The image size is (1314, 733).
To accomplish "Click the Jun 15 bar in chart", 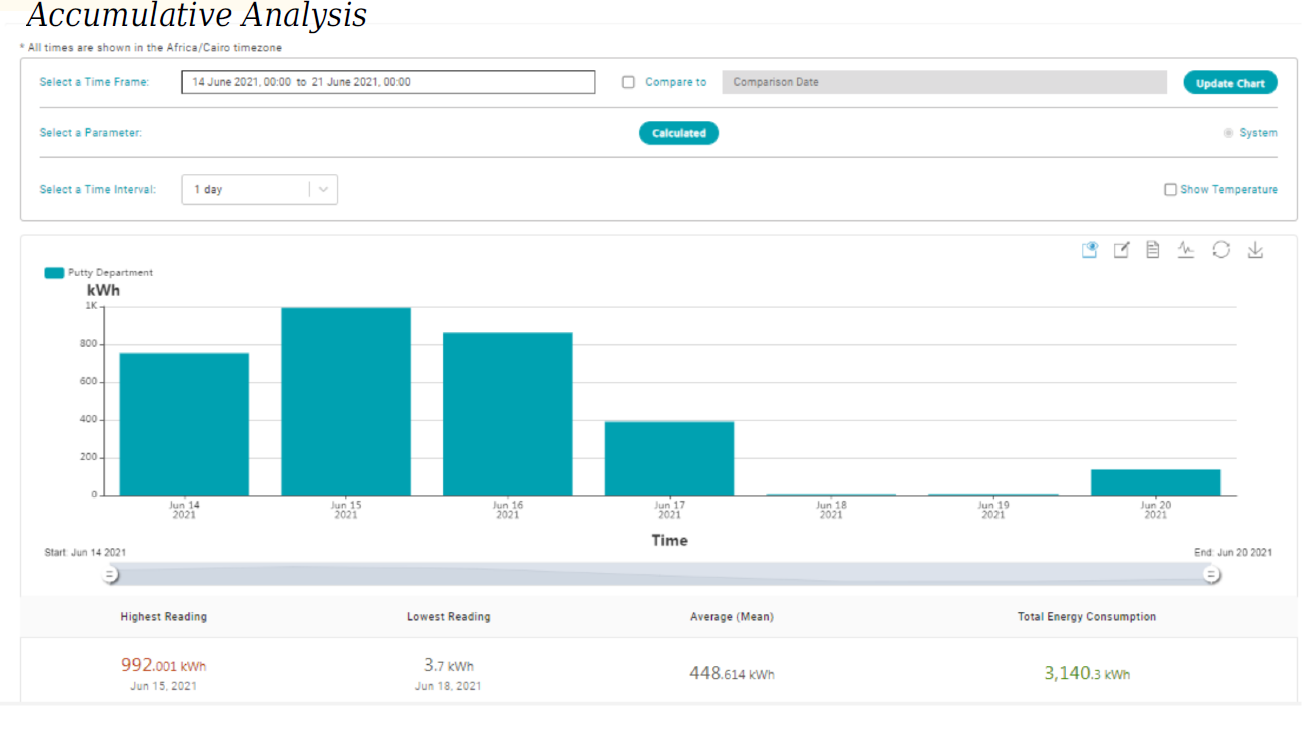I will coord(346,401).
